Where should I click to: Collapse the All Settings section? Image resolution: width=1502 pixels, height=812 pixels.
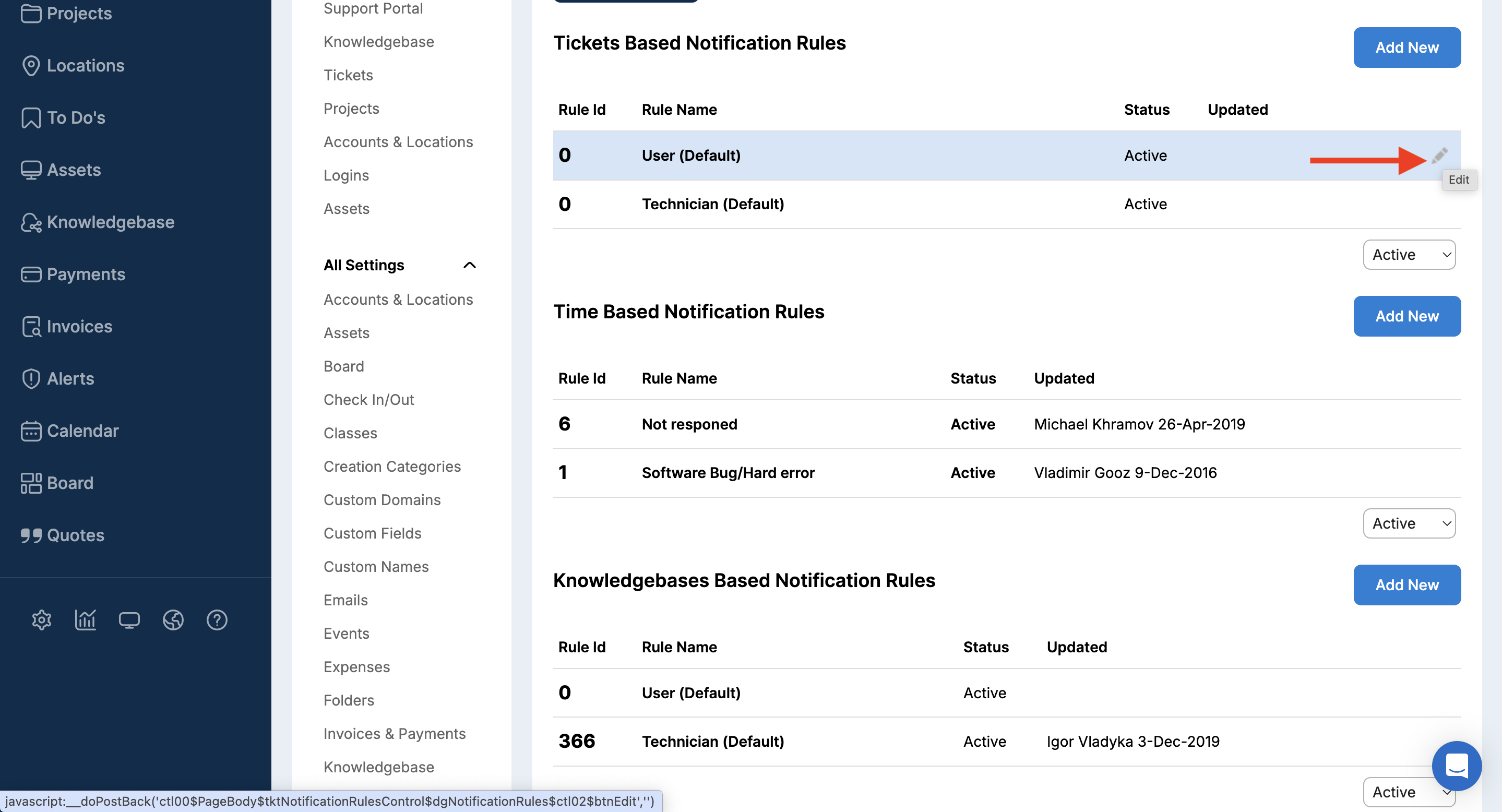pyautogui.click(x=469, y=265)
